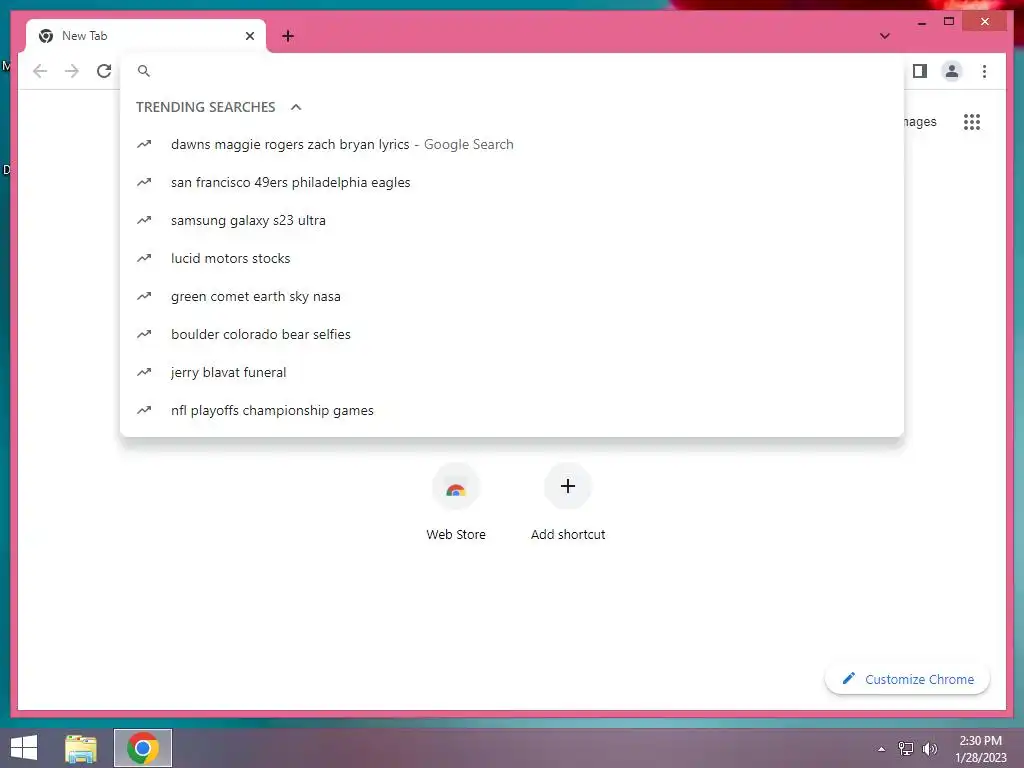The width and height of the screenshot is (1024, 768).
Task: Open the Google apps grid
Action: (972, 121)
